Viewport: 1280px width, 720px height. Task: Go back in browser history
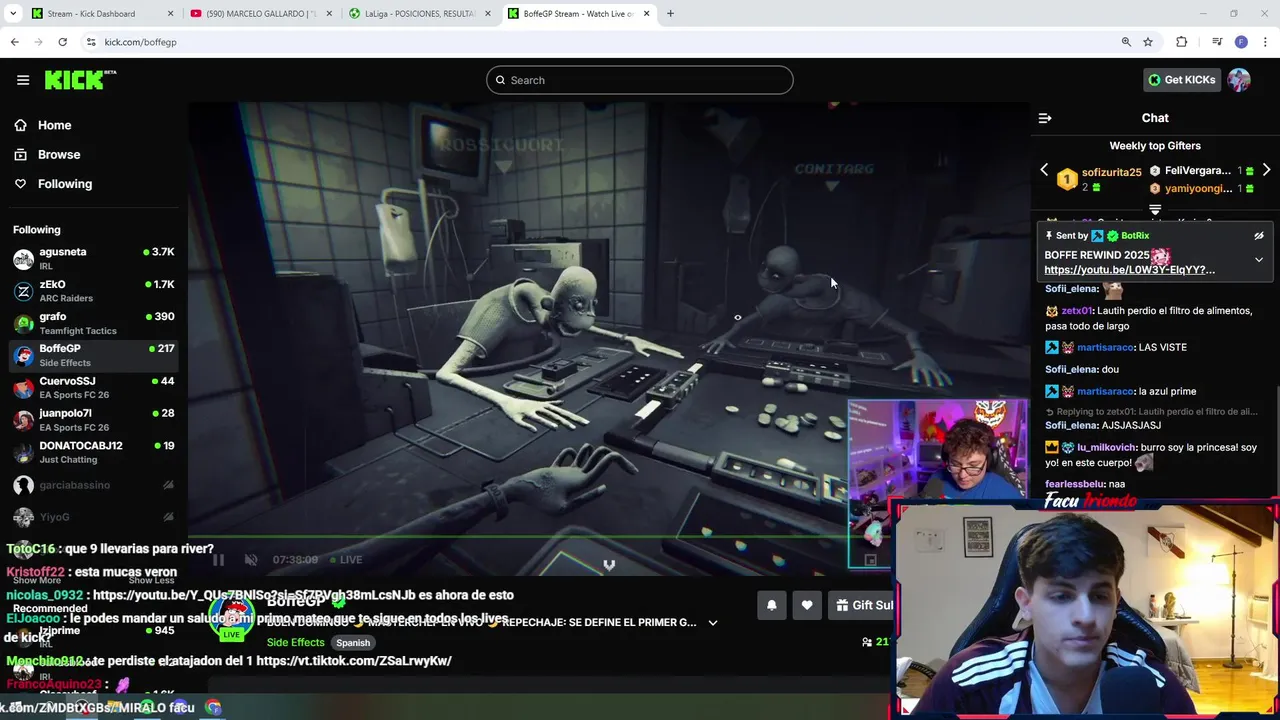tap(15, 42)
